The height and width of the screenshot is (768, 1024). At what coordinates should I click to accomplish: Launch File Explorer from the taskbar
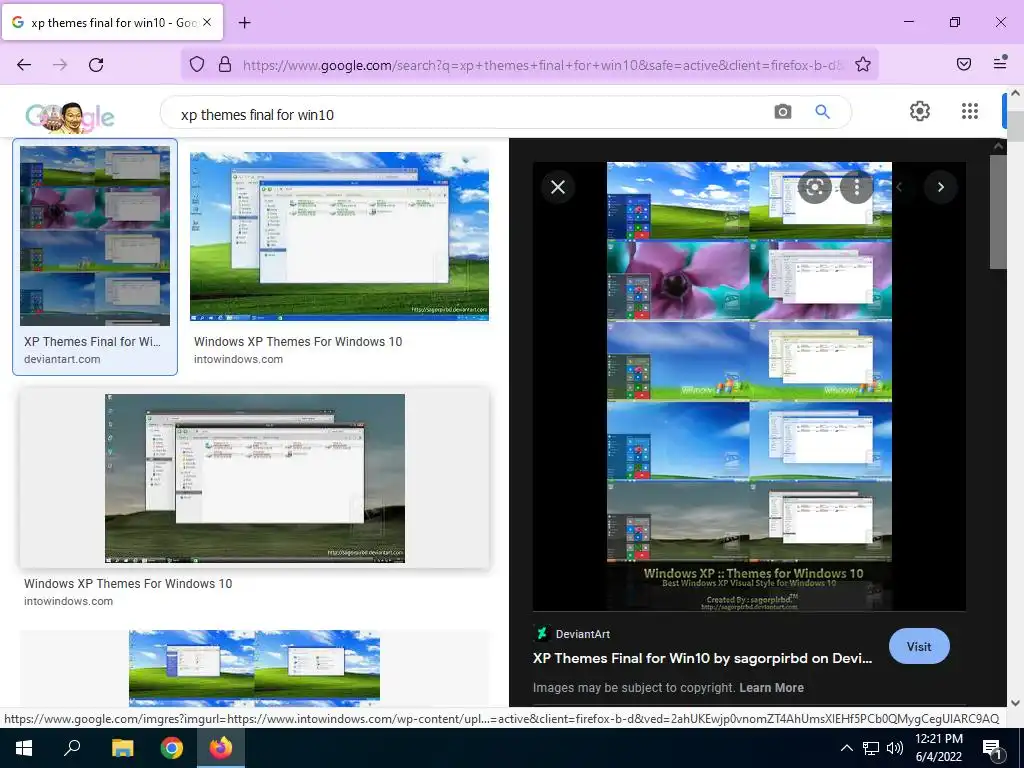(x=122, y=748)
